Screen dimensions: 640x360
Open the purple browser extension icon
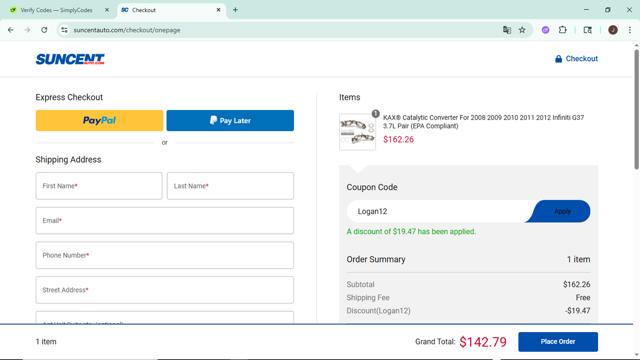(x=545, y=30)
